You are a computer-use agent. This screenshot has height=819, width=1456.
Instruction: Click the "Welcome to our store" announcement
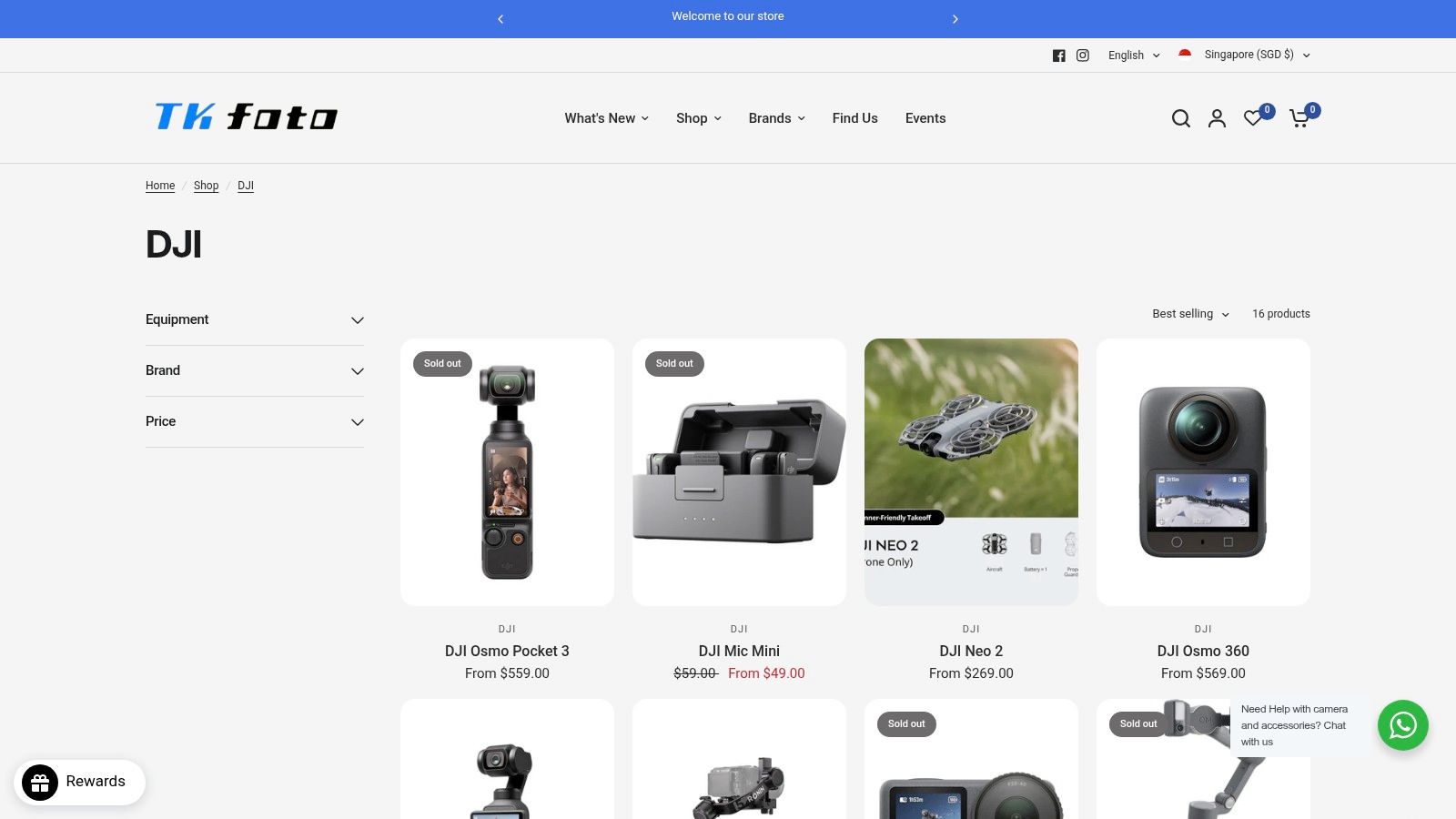728,16
